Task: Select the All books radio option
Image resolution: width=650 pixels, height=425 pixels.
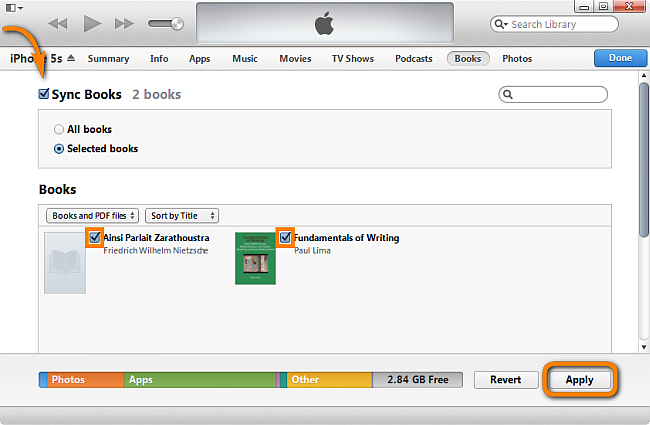Action: click(x=59, y=129)
